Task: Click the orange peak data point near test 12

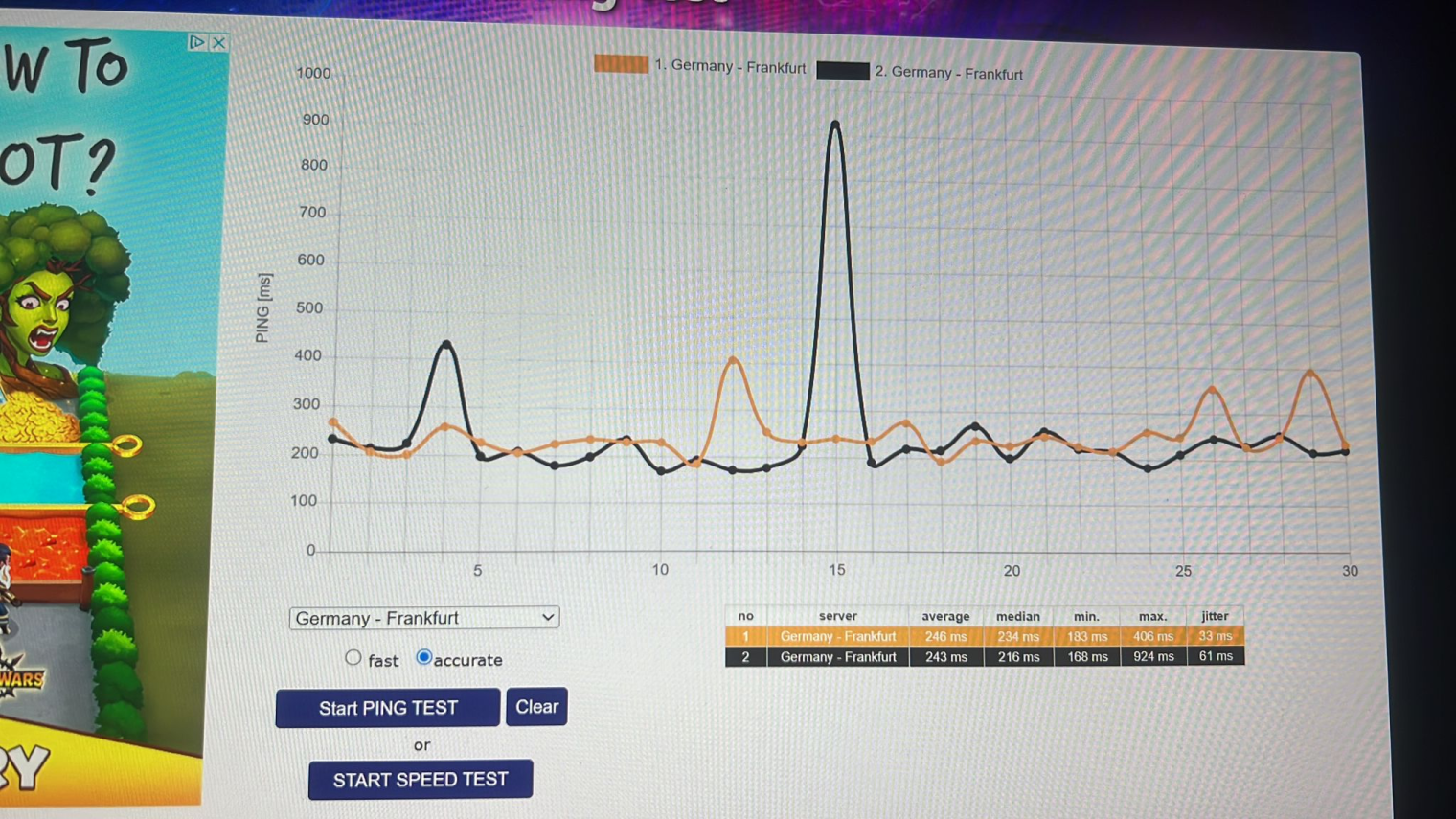Action: tap(733, 361)
